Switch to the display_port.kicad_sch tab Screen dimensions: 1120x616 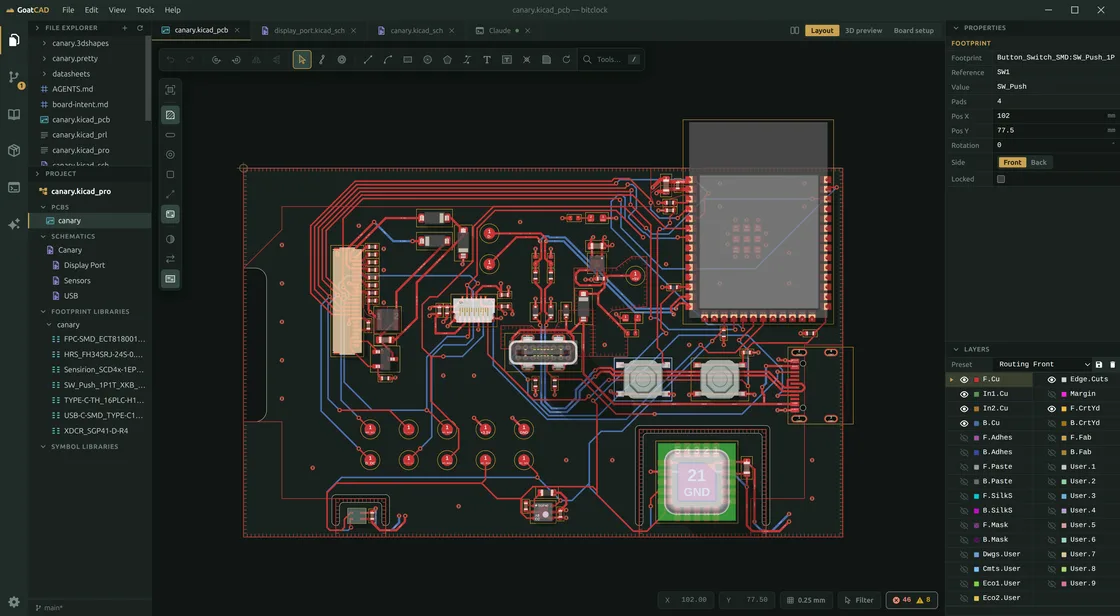[x=309, y=31]
